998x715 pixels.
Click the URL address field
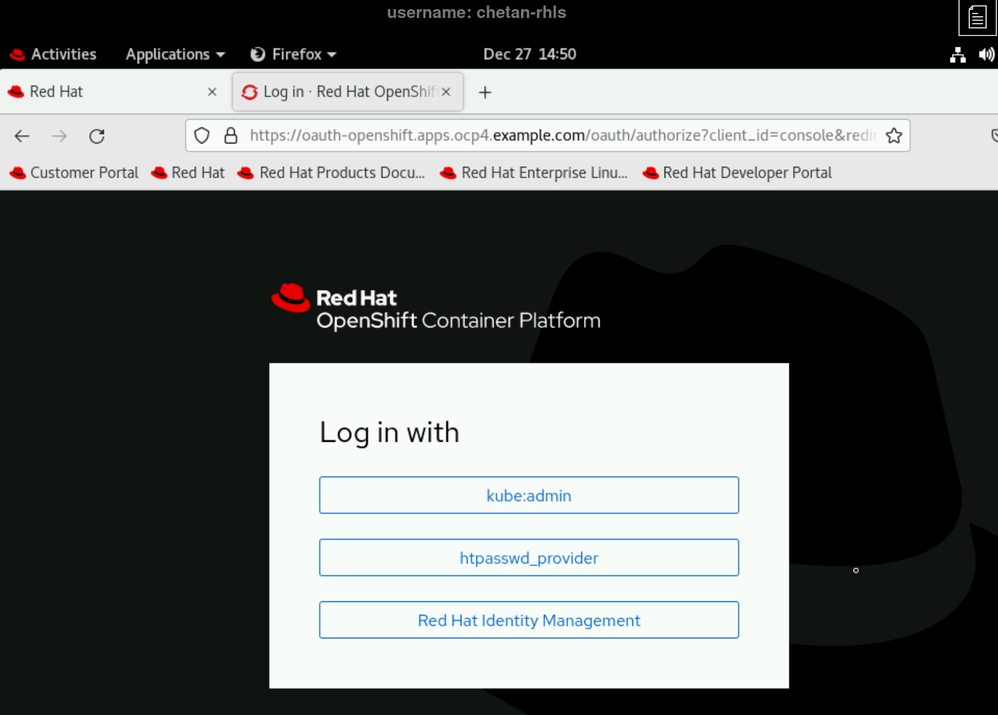(x=560, y=136)
